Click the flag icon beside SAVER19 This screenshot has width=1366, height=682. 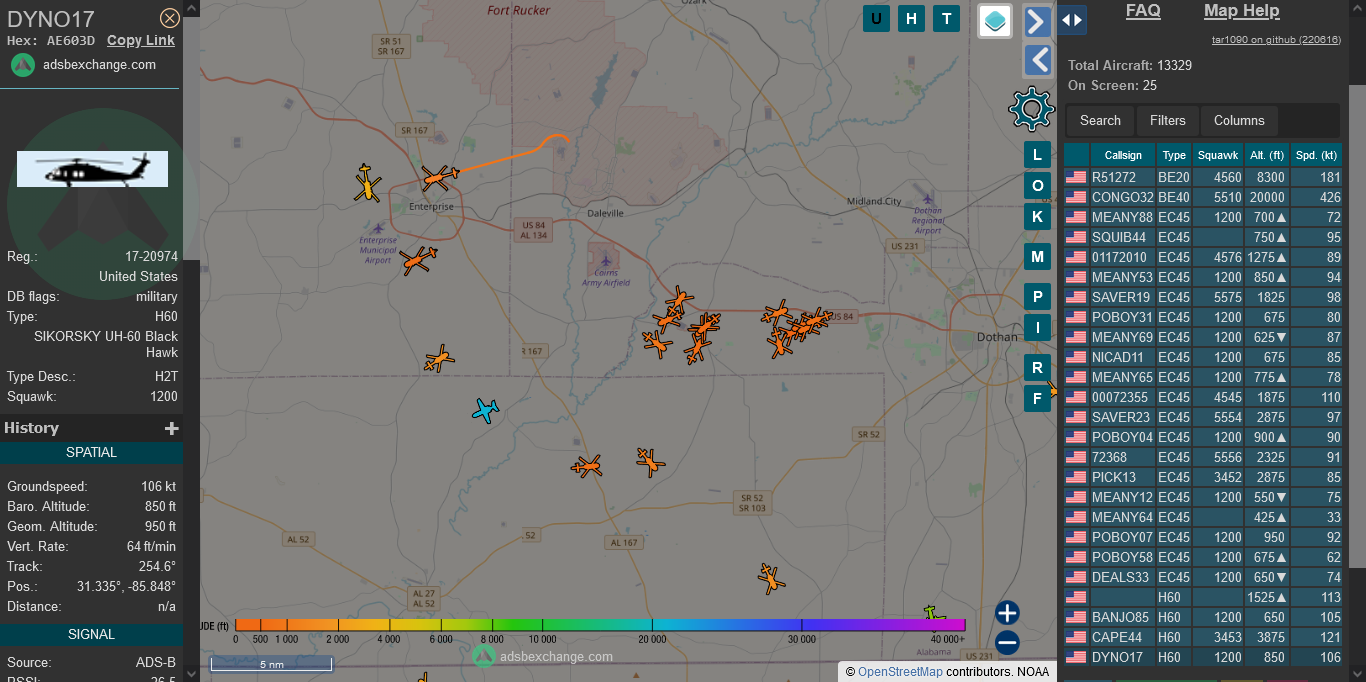point(1076,297)
